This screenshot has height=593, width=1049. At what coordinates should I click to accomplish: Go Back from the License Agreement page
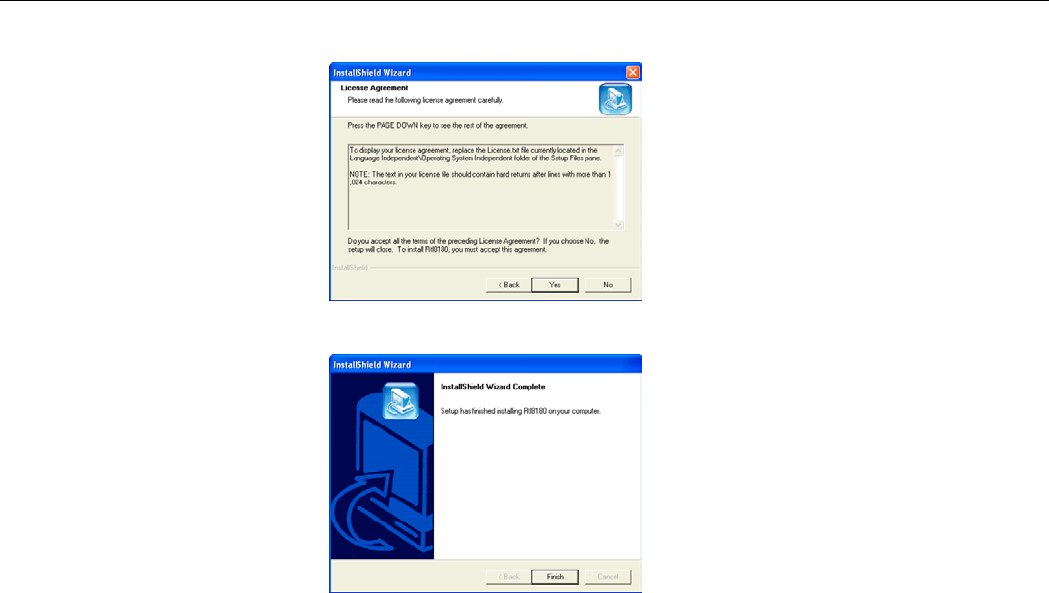508,284
